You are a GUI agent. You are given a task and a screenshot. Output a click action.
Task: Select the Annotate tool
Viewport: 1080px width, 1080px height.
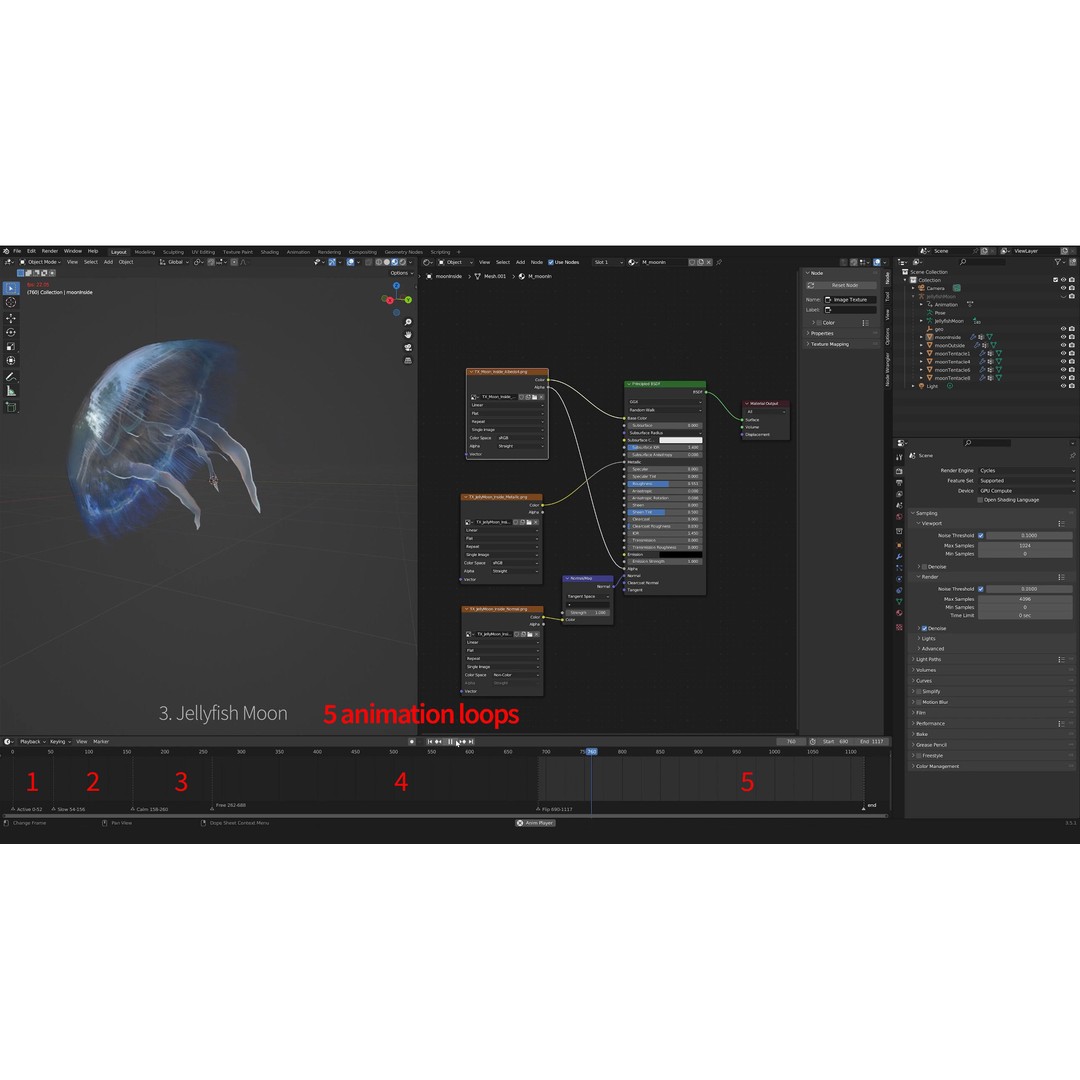pos(11,377)
